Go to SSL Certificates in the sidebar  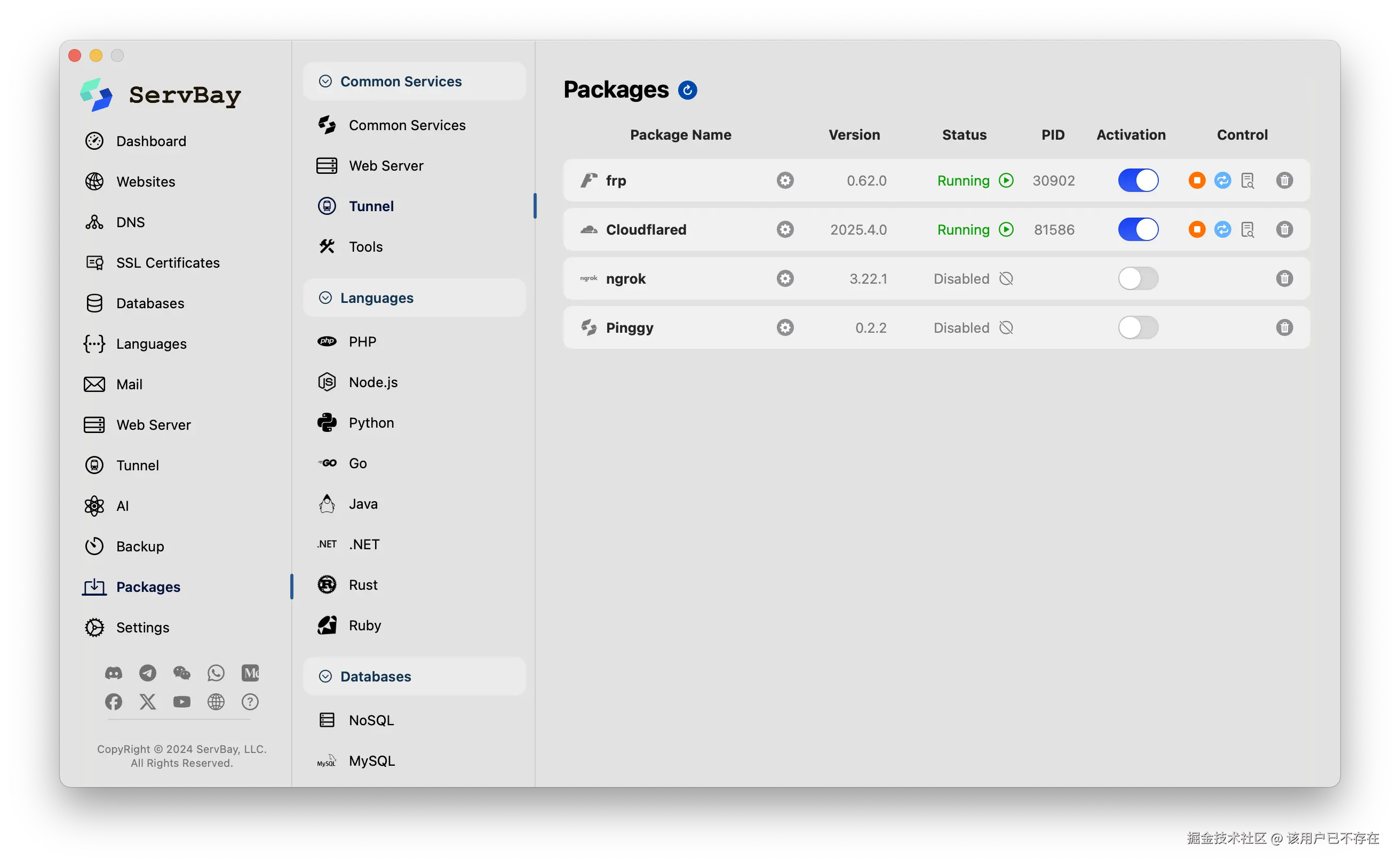click(x=168, y=262)
